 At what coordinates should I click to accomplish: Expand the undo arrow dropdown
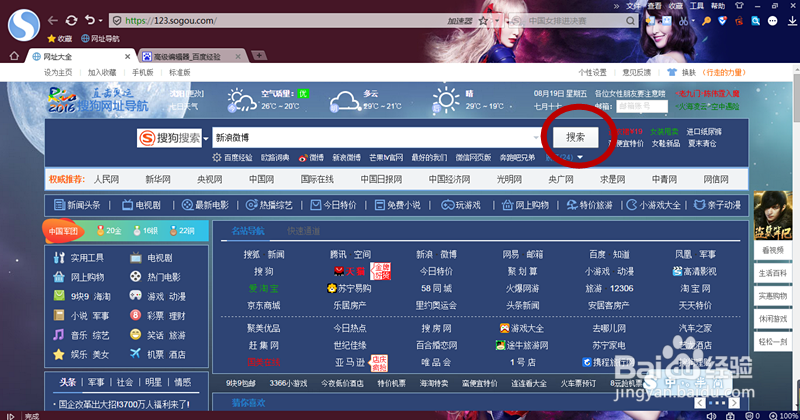[101, 21]
